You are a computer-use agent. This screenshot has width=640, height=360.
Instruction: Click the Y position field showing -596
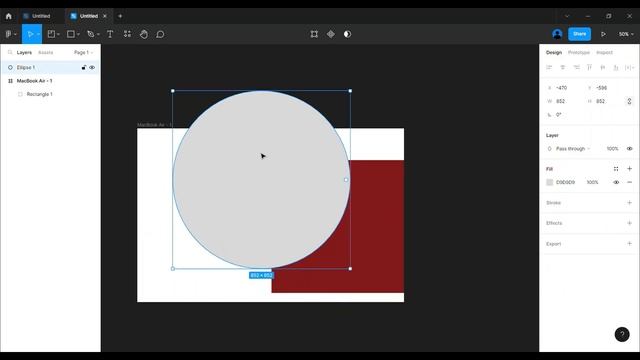[603, 88]
